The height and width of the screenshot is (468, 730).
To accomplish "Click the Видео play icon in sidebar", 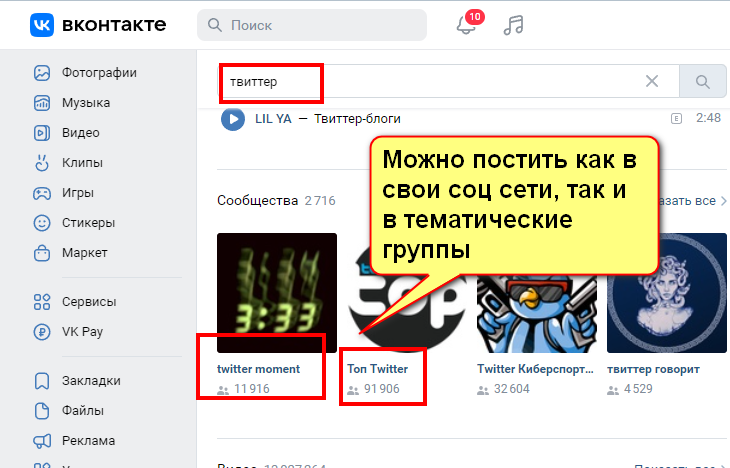I will pos(42,133).
